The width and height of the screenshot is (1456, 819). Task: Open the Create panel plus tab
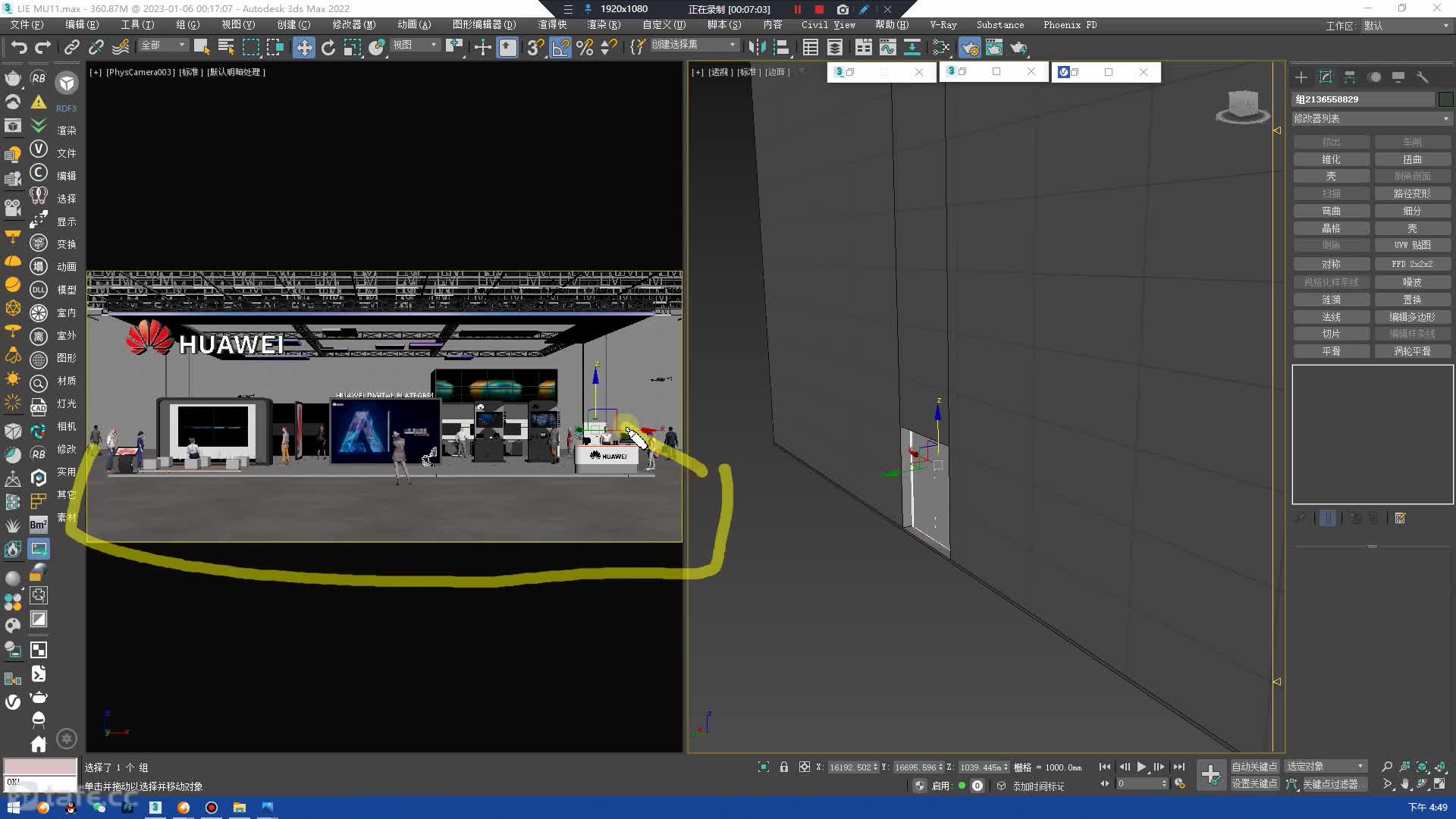coord(1301,77)
